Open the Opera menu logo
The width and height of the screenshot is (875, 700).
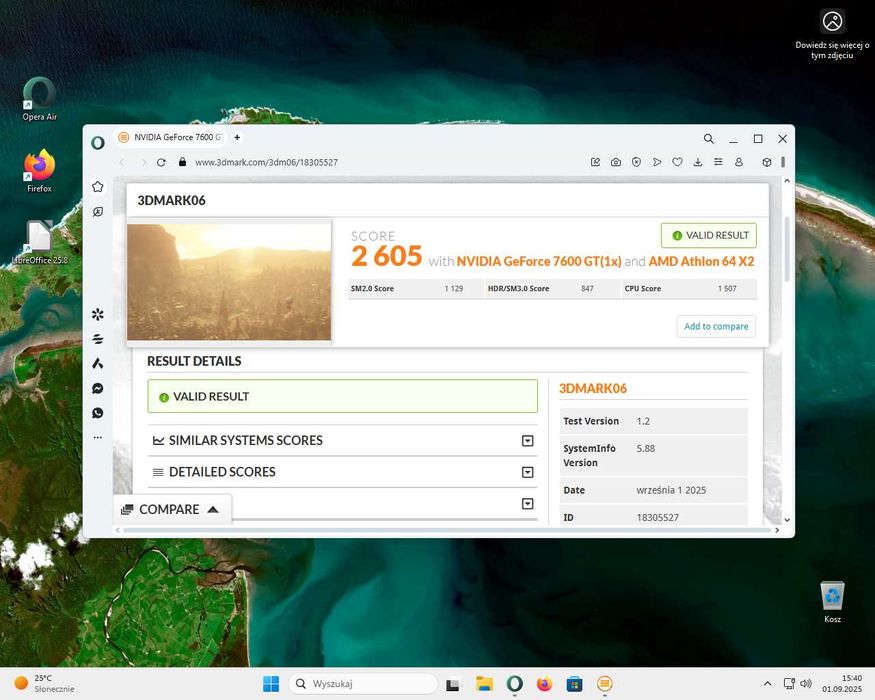[x=98, y=143]
